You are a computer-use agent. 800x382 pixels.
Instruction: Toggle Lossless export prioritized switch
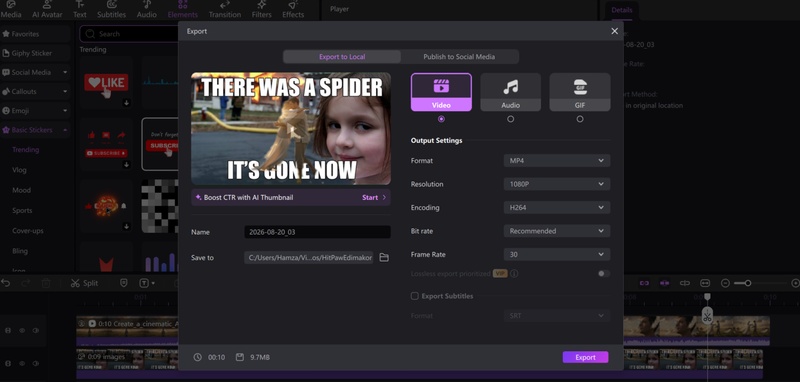[604, 274]
